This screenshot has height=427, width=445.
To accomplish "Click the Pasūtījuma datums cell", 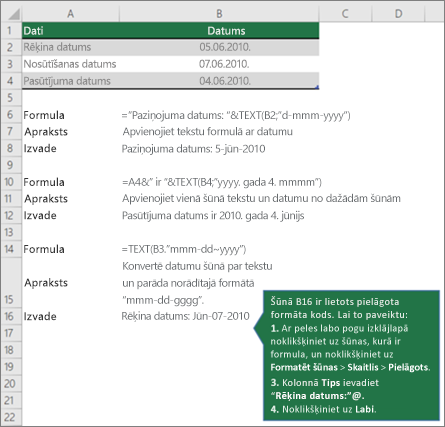I will (x=70, y=81).
